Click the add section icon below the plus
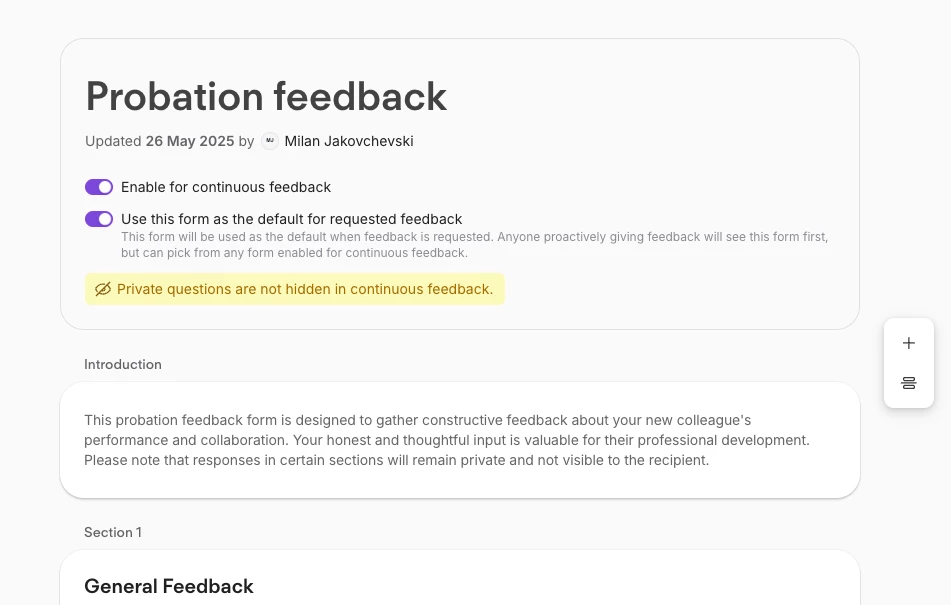The height and width of the screenshot is (605, 951). (x=909, y=383)
